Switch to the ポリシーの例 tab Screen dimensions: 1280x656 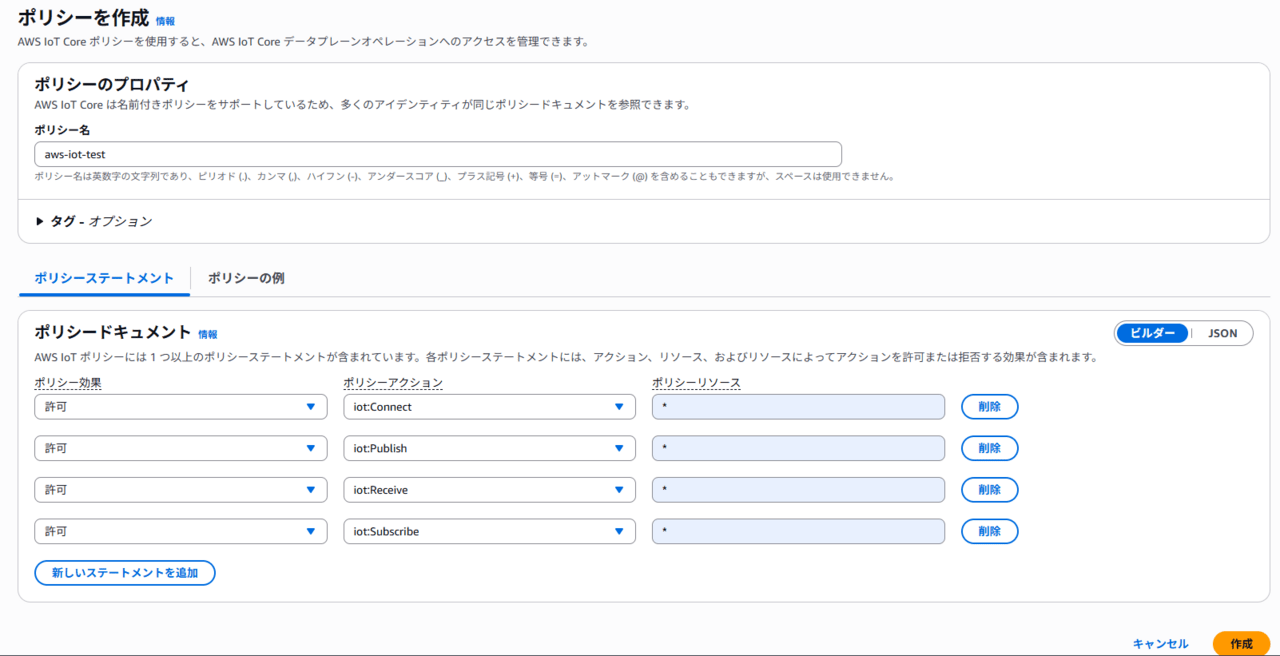tap(246, 278)
